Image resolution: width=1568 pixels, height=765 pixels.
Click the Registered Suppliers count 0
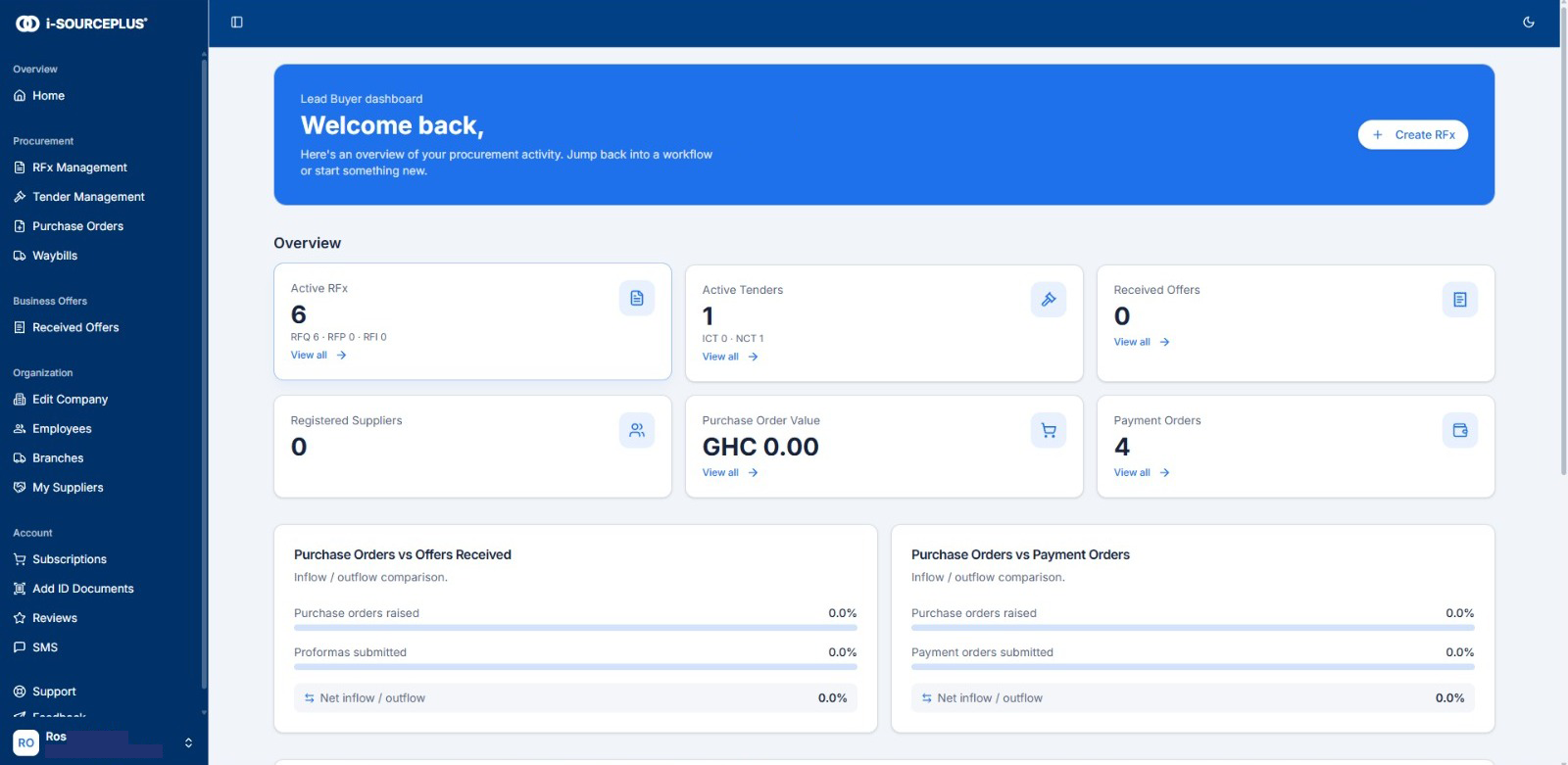pyautogui.click(x=299, y=448)
